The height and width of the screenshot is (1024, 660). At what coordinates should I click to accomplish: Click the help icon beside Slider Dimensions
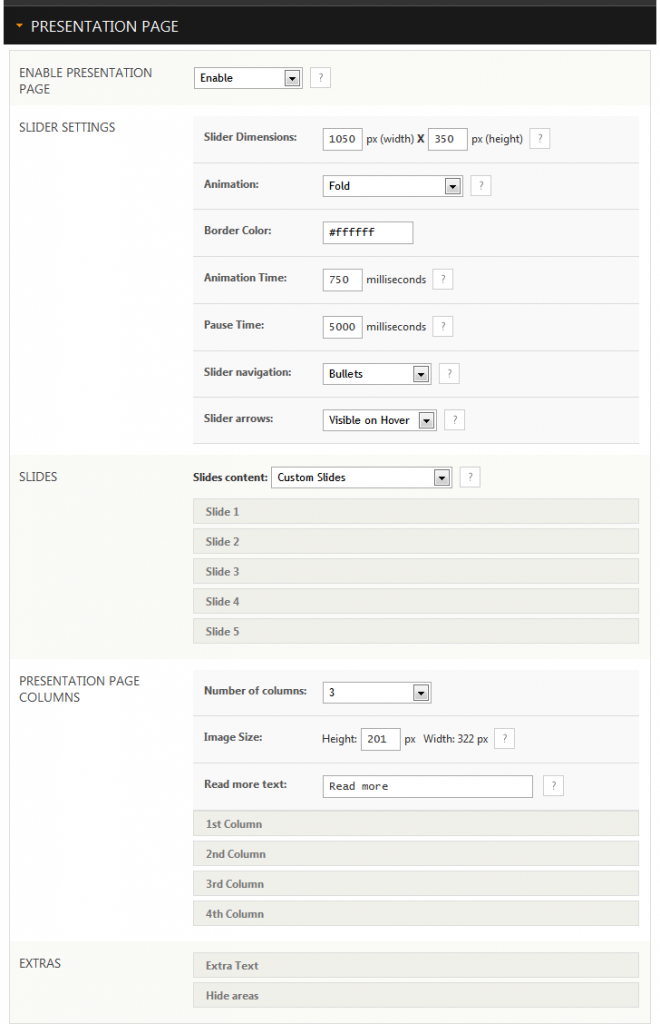[539, 138]
